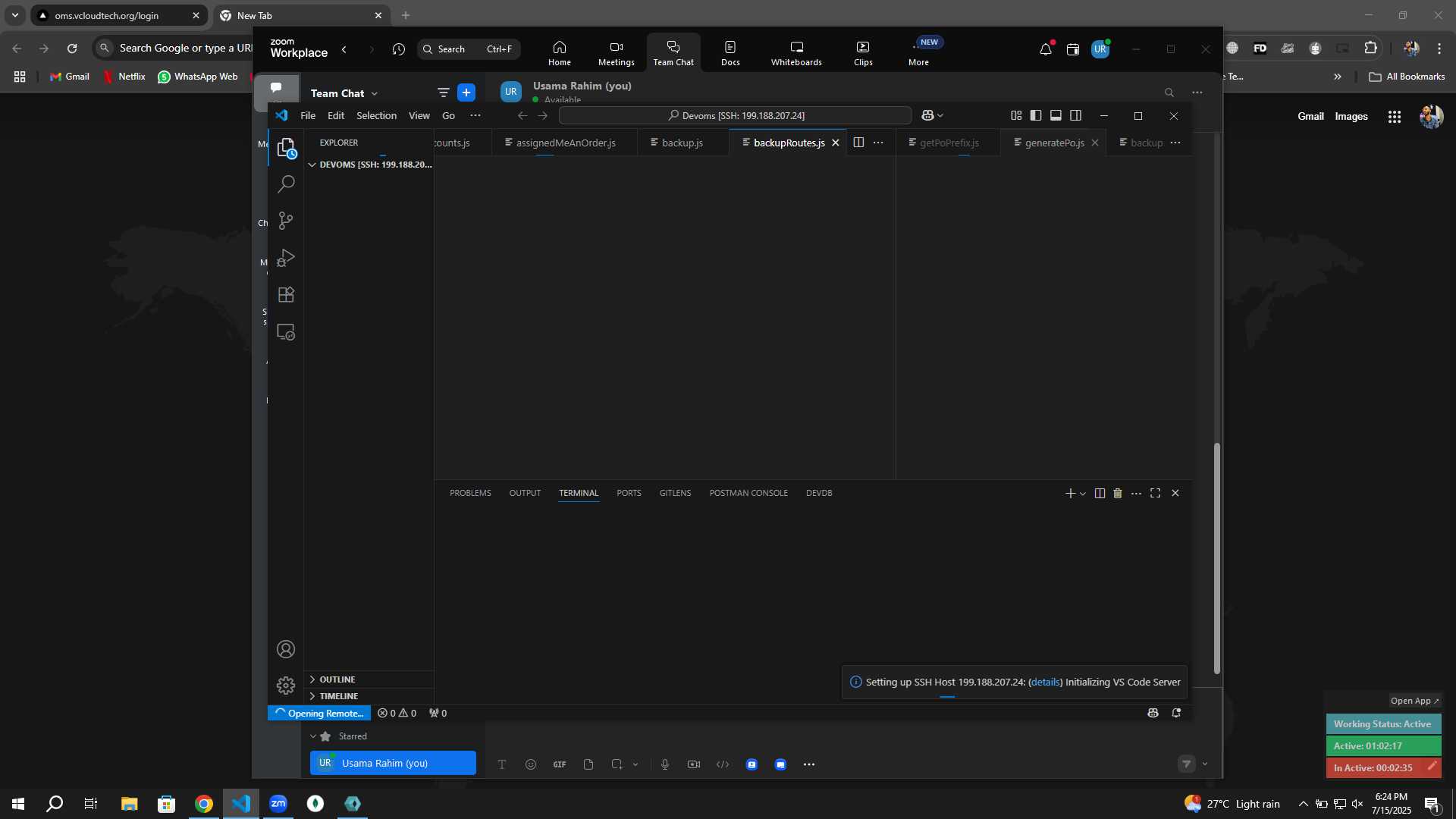
Task: Select the Usama Rahim (you) chat
Action: (393, 763)
